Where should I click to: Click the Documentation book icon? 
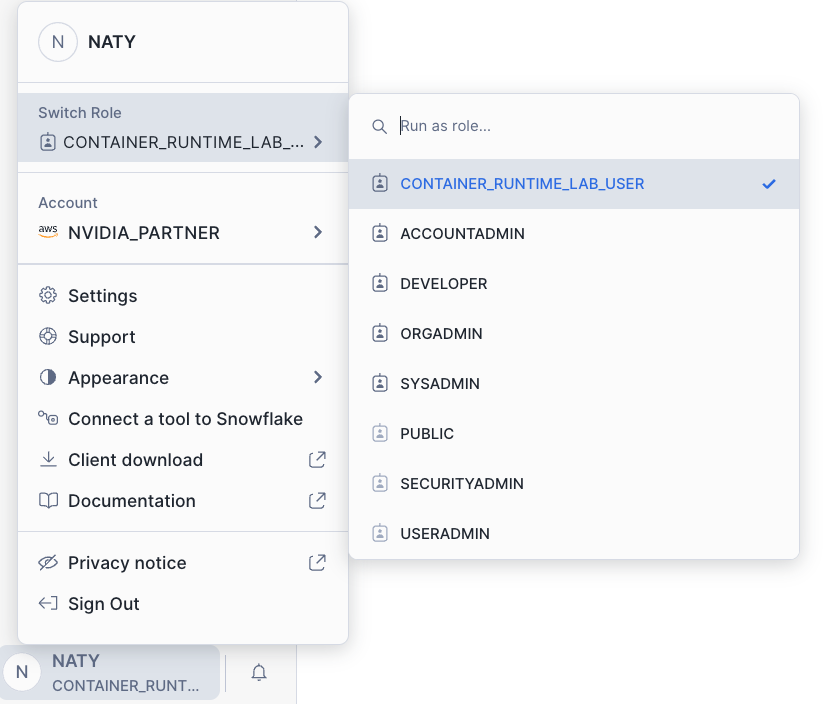click(48, 501)
